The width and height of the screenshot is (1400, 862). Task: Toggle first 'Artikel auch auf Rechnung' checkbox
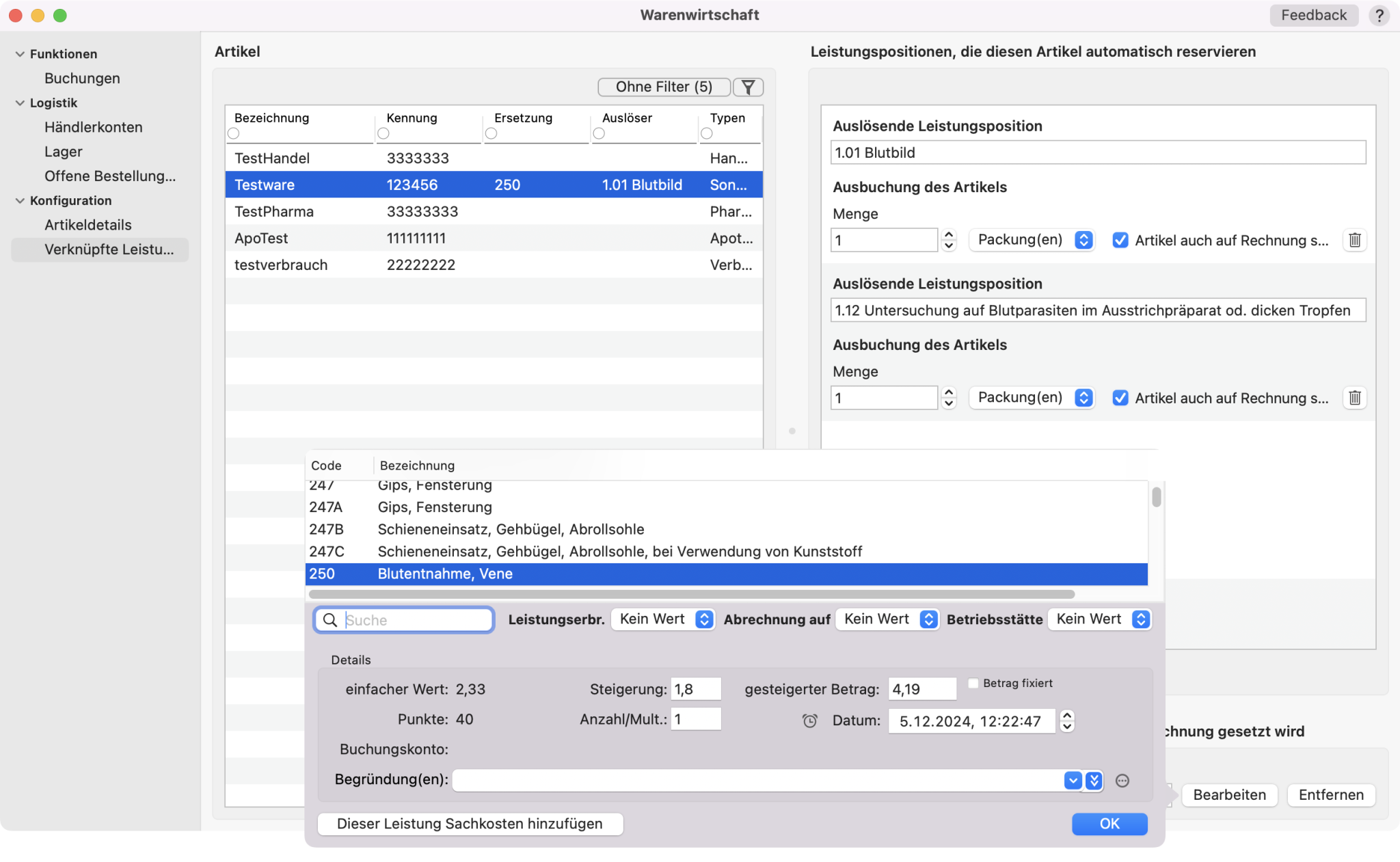(1120, 240)
